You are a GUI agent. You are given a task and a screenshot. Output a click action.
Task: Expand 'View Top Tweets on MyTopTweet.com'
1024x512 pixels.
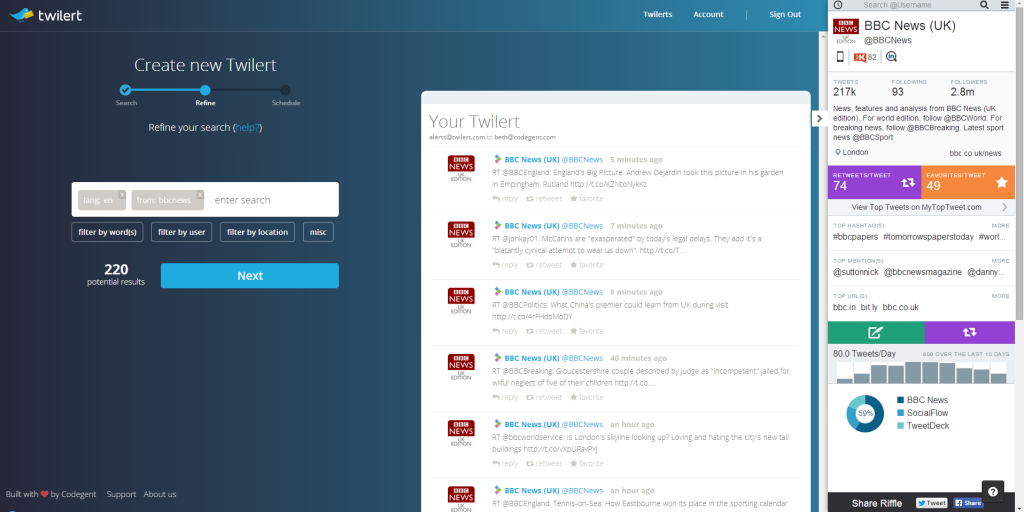click(x=921, y=207)
